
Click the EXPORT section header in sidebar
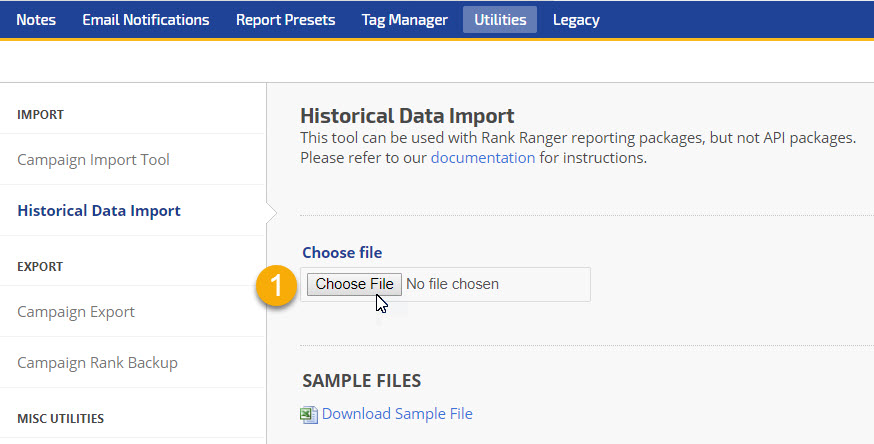point(40,266)
